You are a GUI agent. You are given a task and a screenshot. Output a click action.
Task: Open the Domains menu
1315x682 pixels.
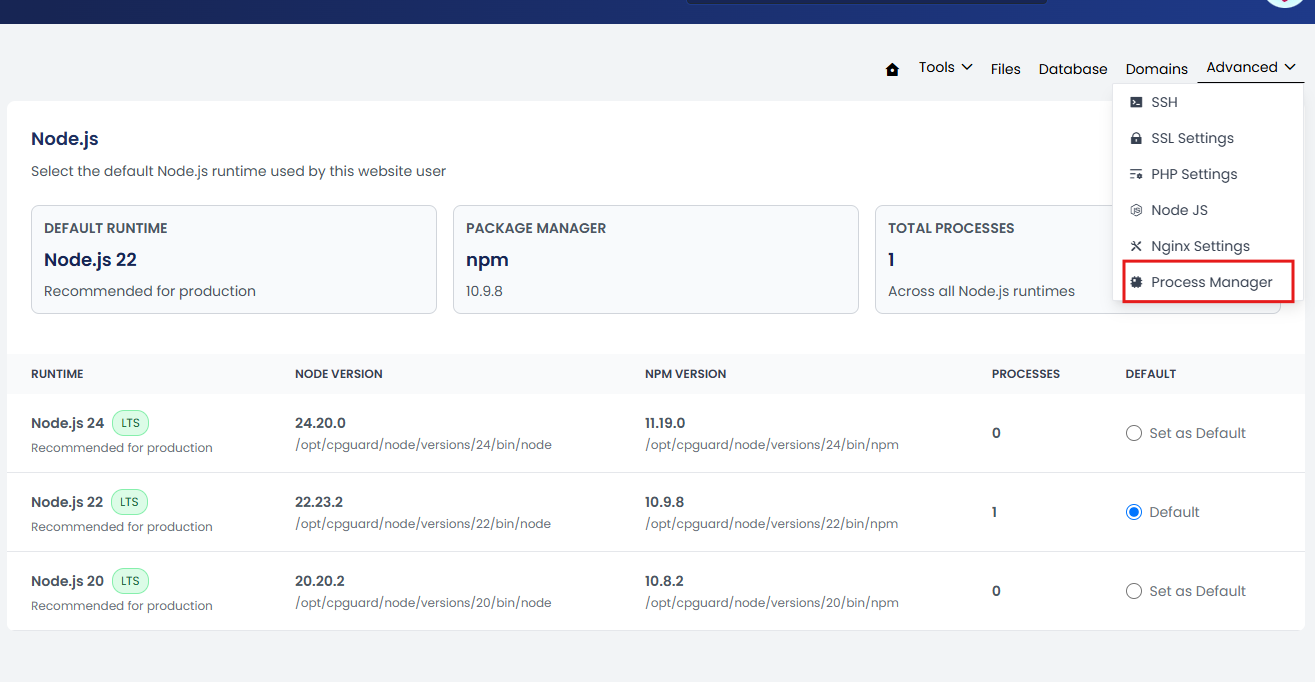pyautogui.click(x=1157, y=69)
